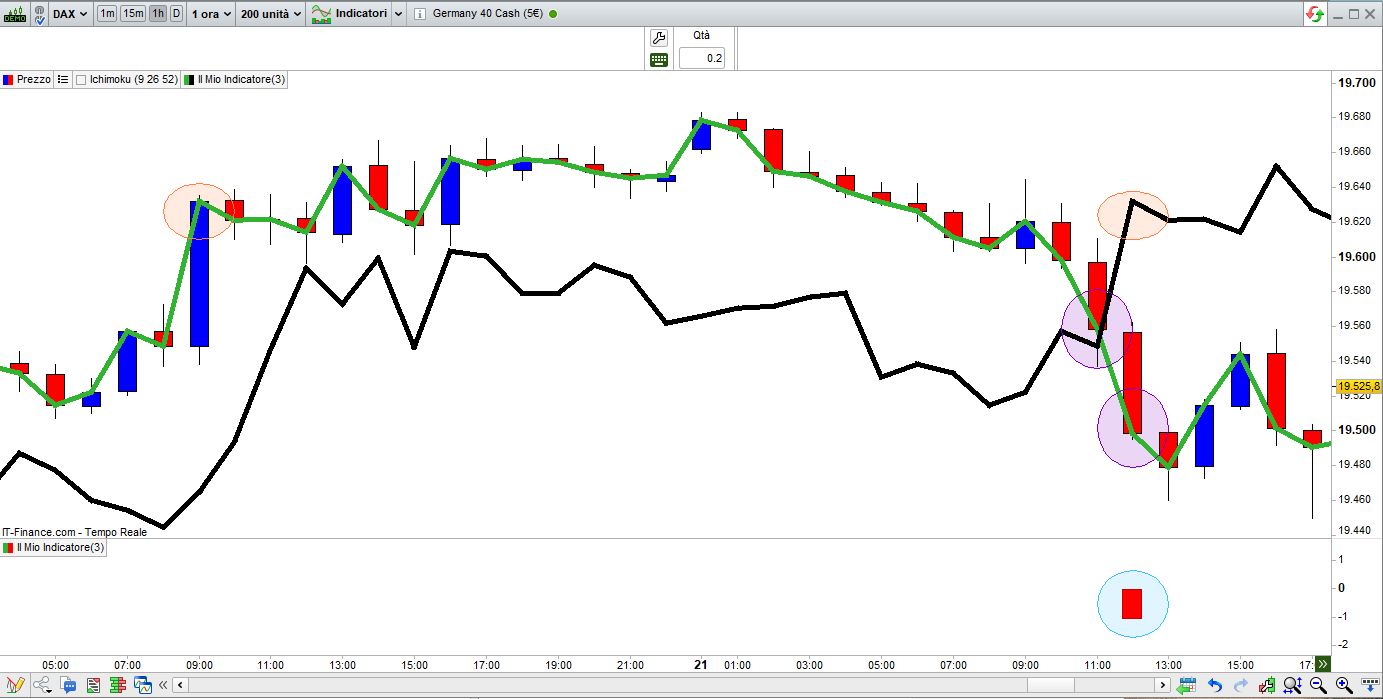Open the price list settings icon
Screen dimensions: 1383x699
[63, 79]
